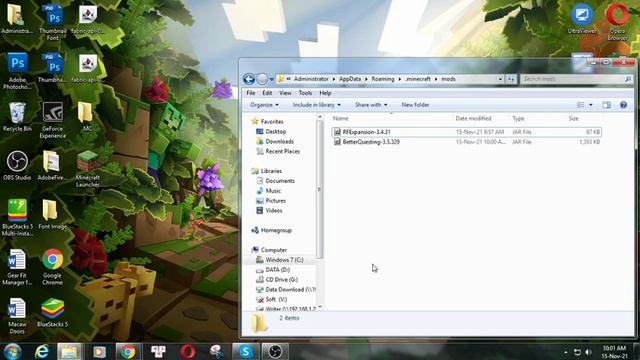640x360 pixels.
Task: Open Internet Explorer on taskbar
Action: (x=42, y=351)
